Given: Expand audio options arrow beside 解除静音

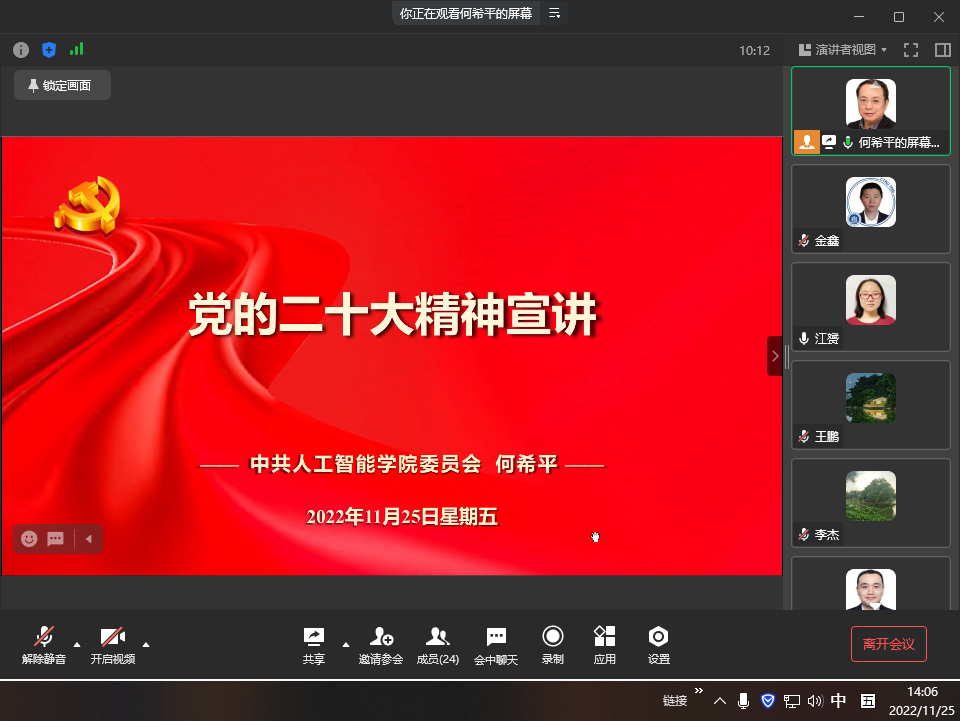Looking at the screenshot, I should pyautogui.click(x=77, y=644).
